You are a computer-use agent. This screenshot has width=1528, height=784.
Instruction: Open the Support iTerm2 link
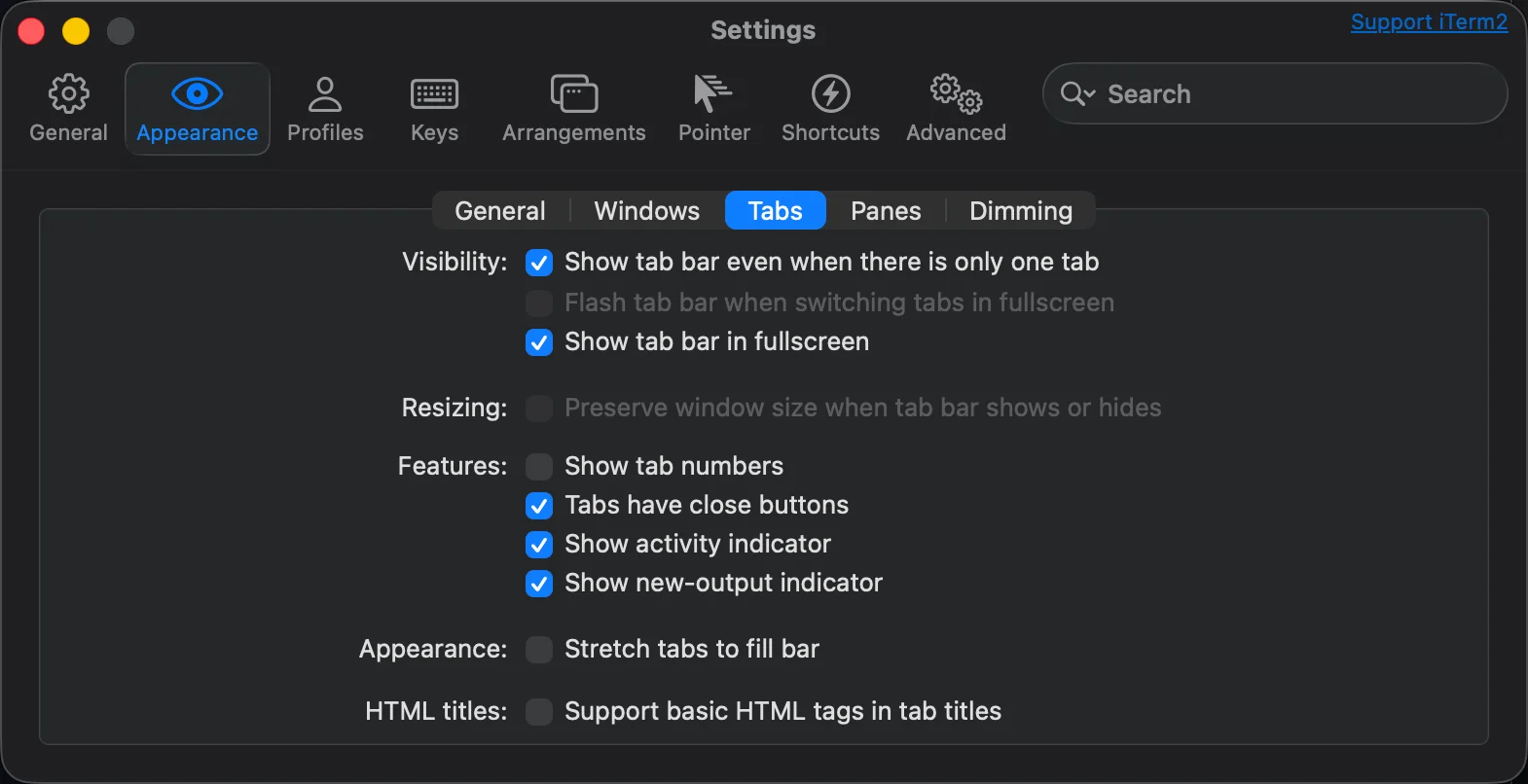pos(1428,22)
